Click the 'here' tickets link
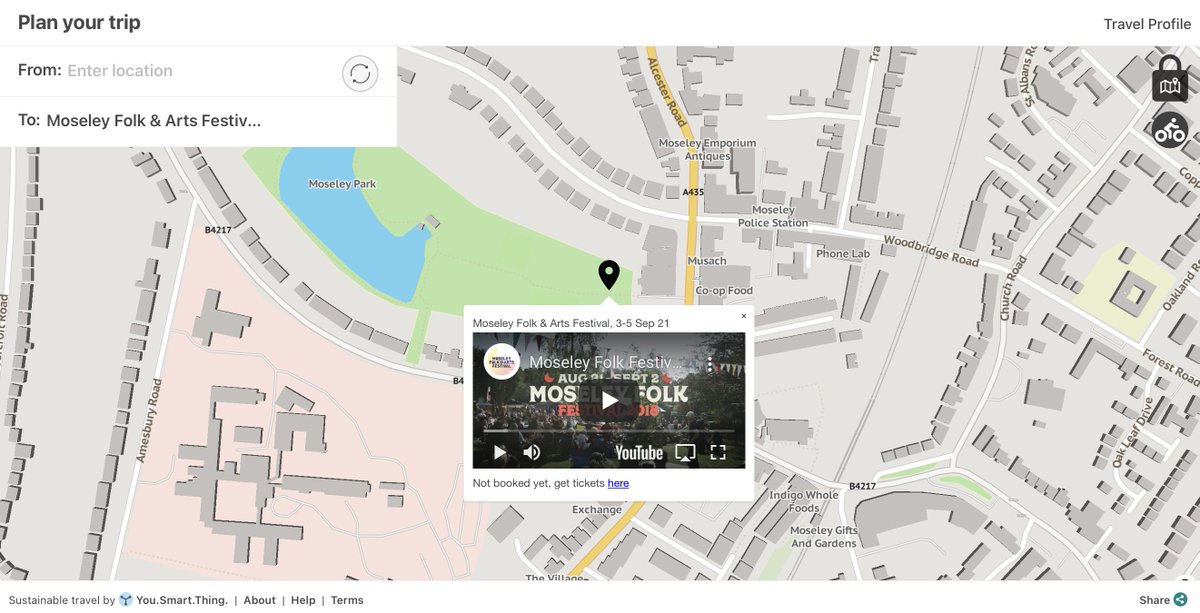This screenshot has height=613, width=1200. (x=618, y=483)
